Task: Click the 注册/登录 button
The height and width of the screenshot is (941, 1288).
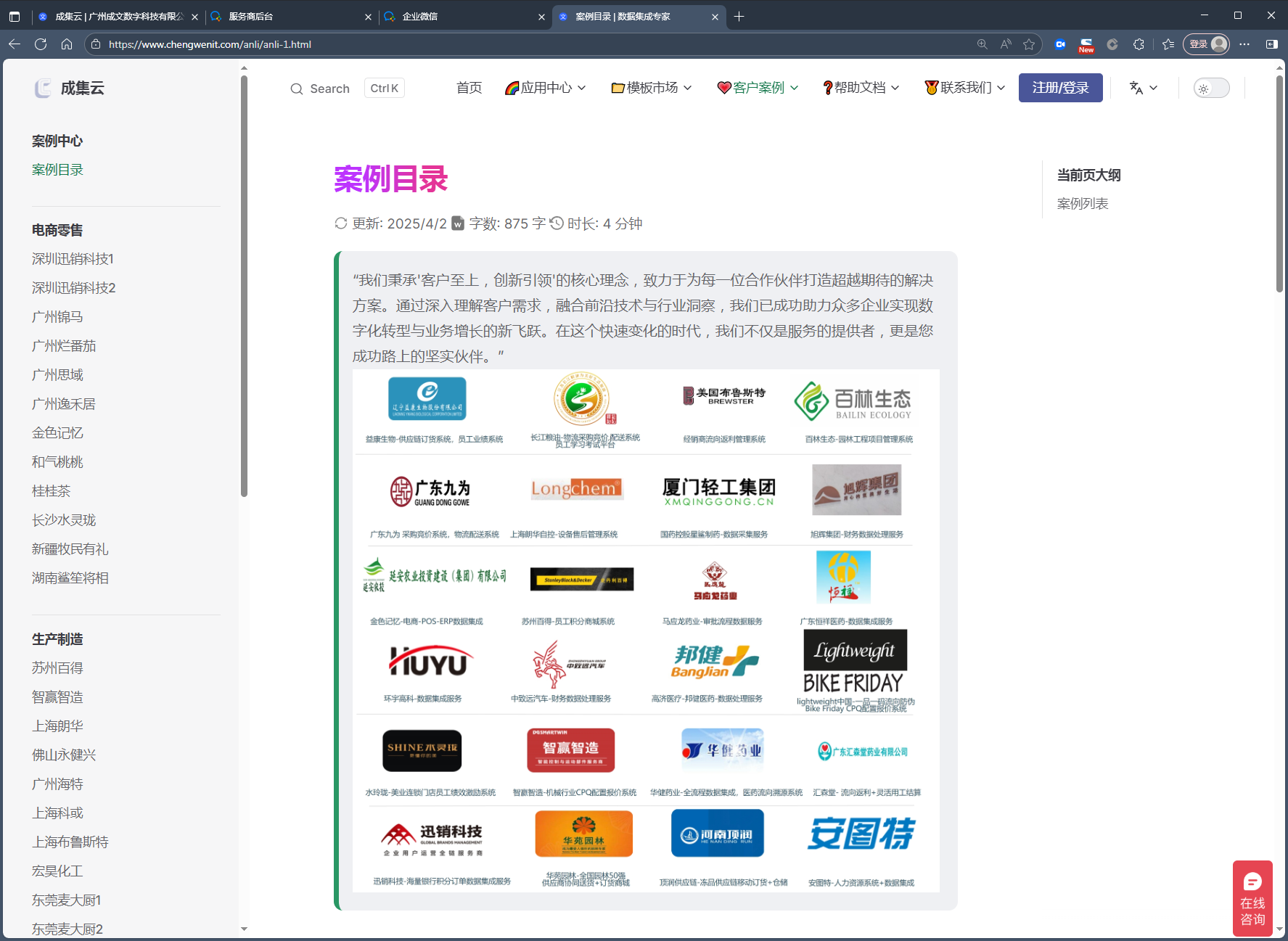Action: [x=1060, y=88]
